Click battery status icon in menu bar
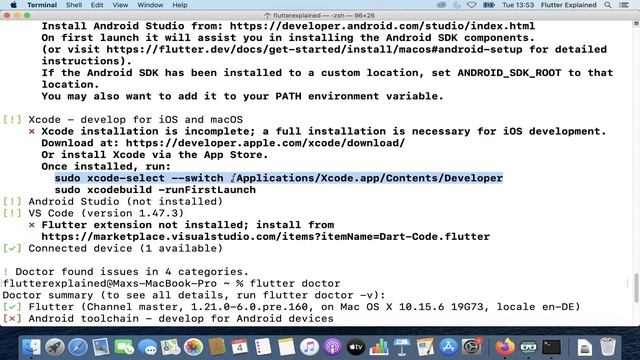640x360 pixels. pos(489,5)
